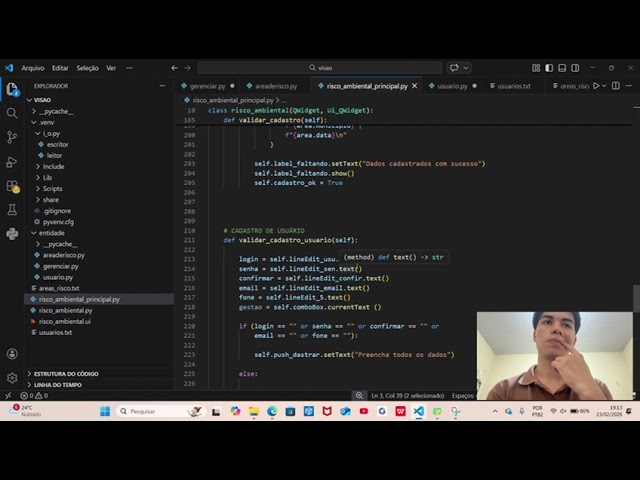The height and width of the screenshot is (480, 640).
Task: Toggle the bottom panel visibility
Action: [562, 68]
